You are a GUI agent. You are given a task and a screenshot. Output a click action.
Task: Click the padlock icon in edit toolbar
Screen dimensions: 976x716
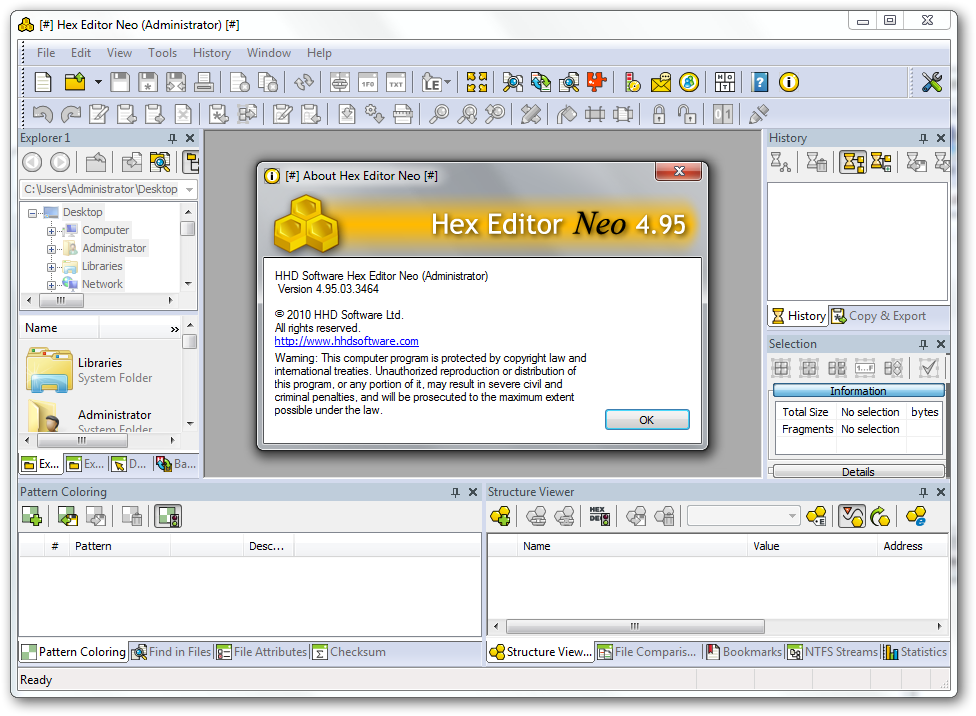(659, 114)
